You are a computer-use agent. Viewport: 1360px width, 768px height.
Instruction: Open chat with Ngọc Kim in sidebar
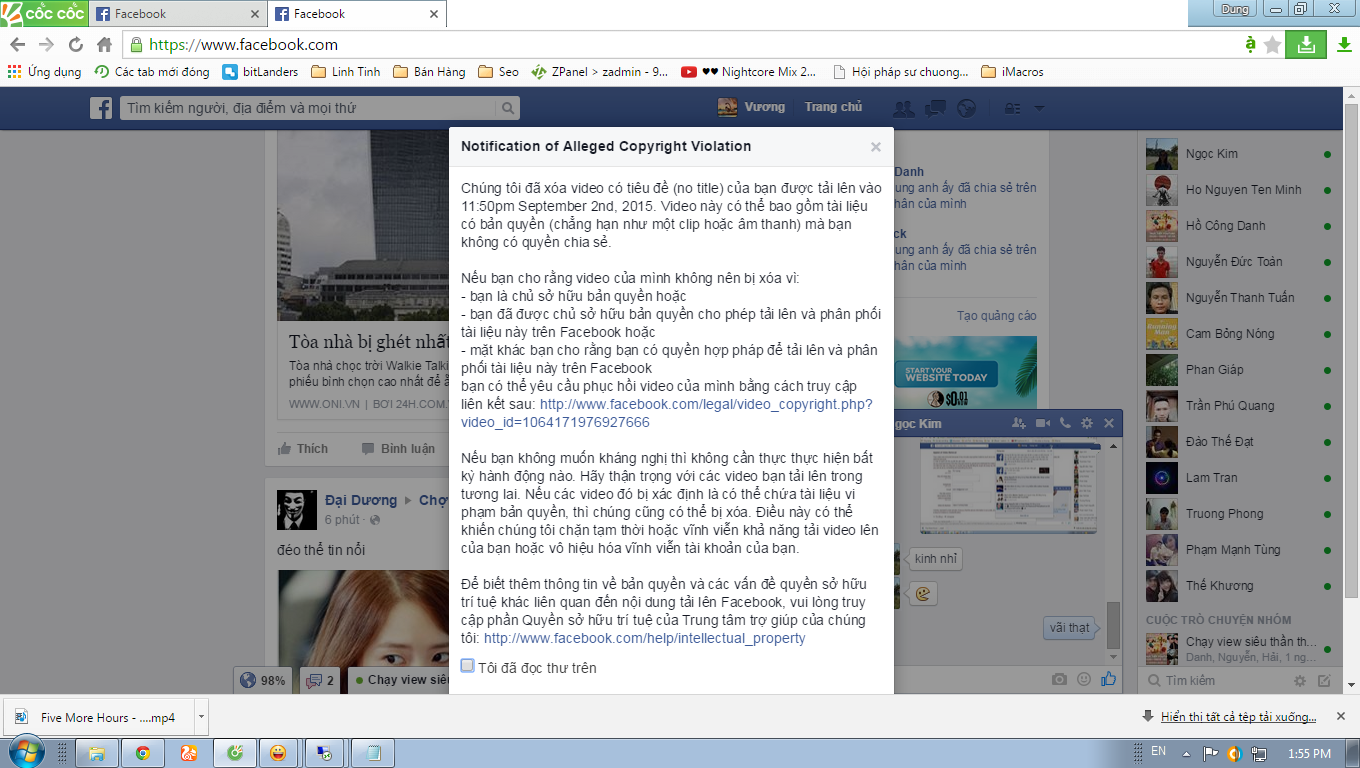tap(1239, 154)
